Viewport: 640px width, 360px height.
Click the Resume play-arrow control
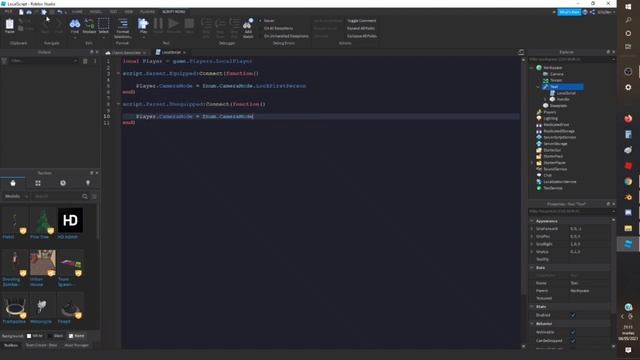(x=173, y=25)
